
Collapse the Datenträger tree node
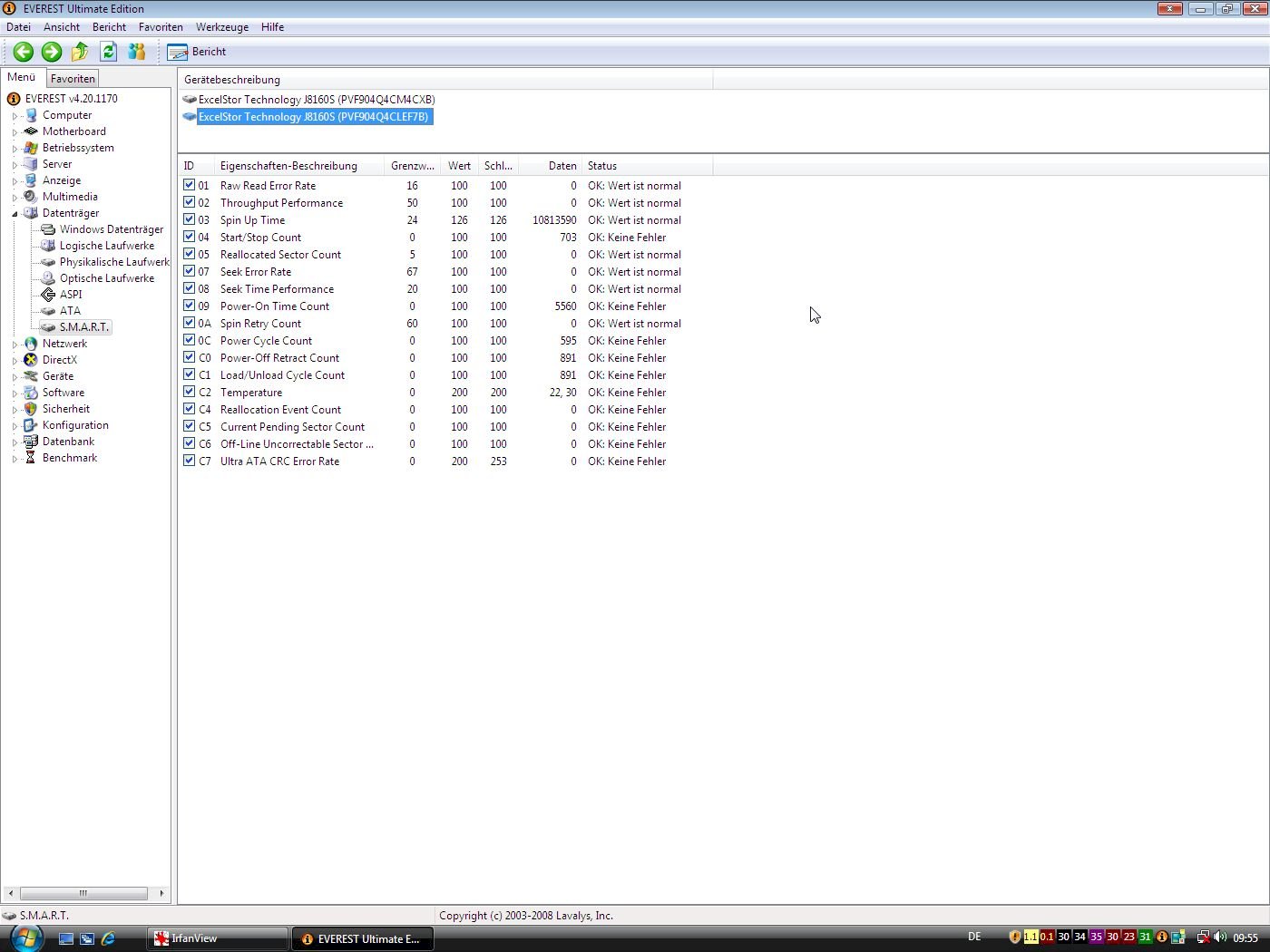point(15,214)
